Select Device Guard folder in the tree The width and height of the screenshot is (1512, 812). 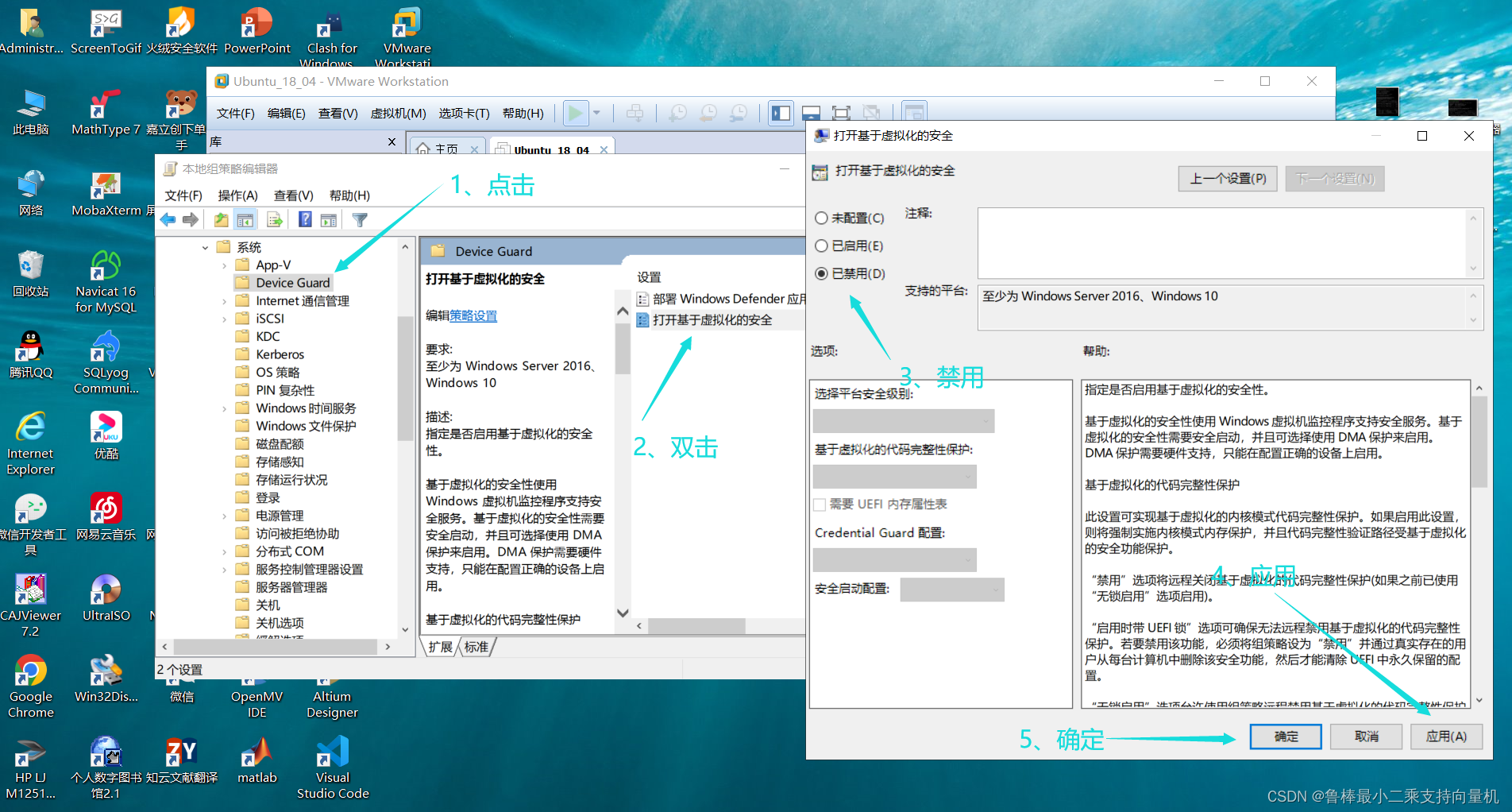pos(292,283)
